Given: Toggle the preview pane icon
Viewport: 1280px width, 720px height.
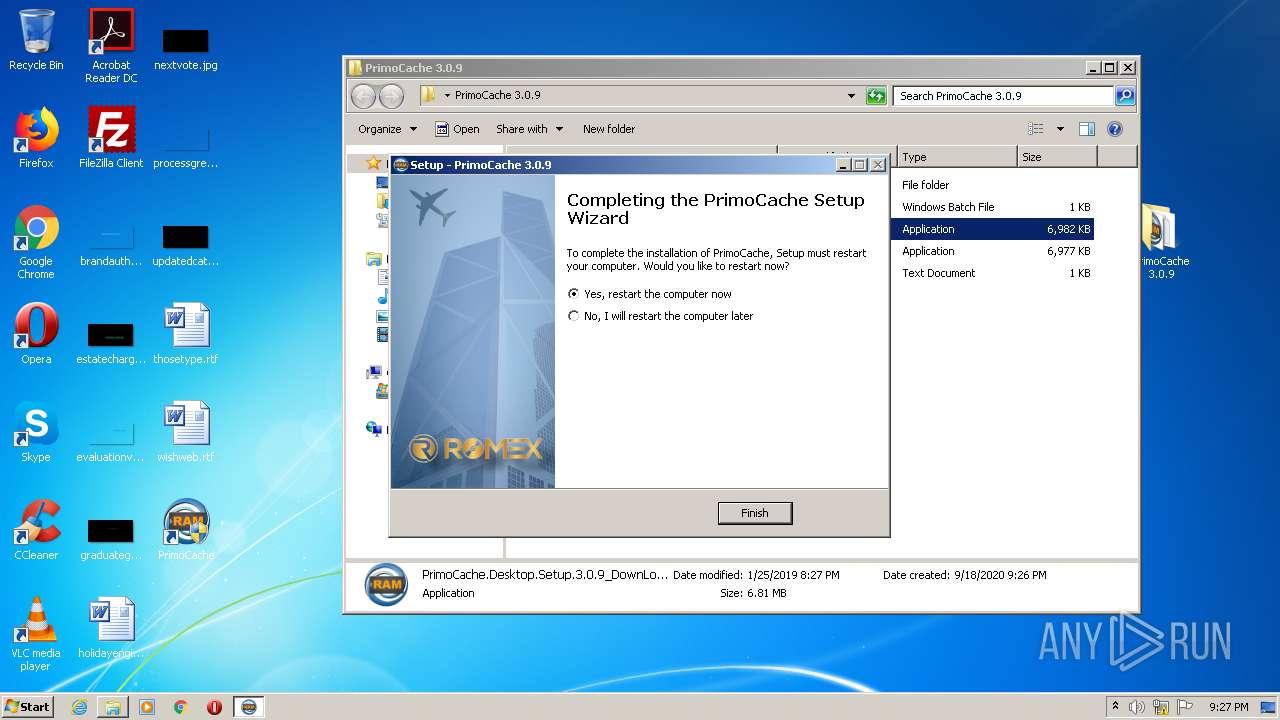Looking at the screenshot, I should [x=1087, y=129].
